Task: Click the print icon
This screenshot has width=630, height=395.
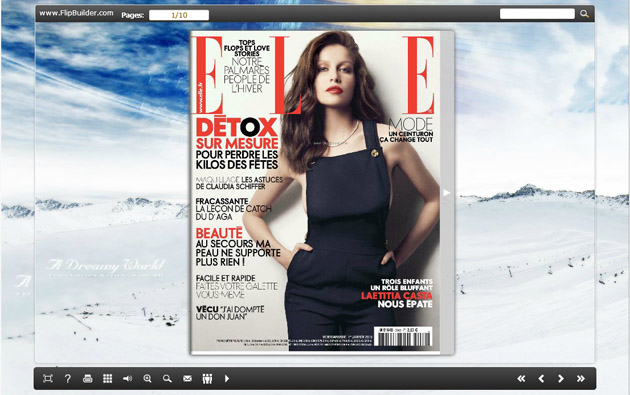Action: (x=88, y=379)
